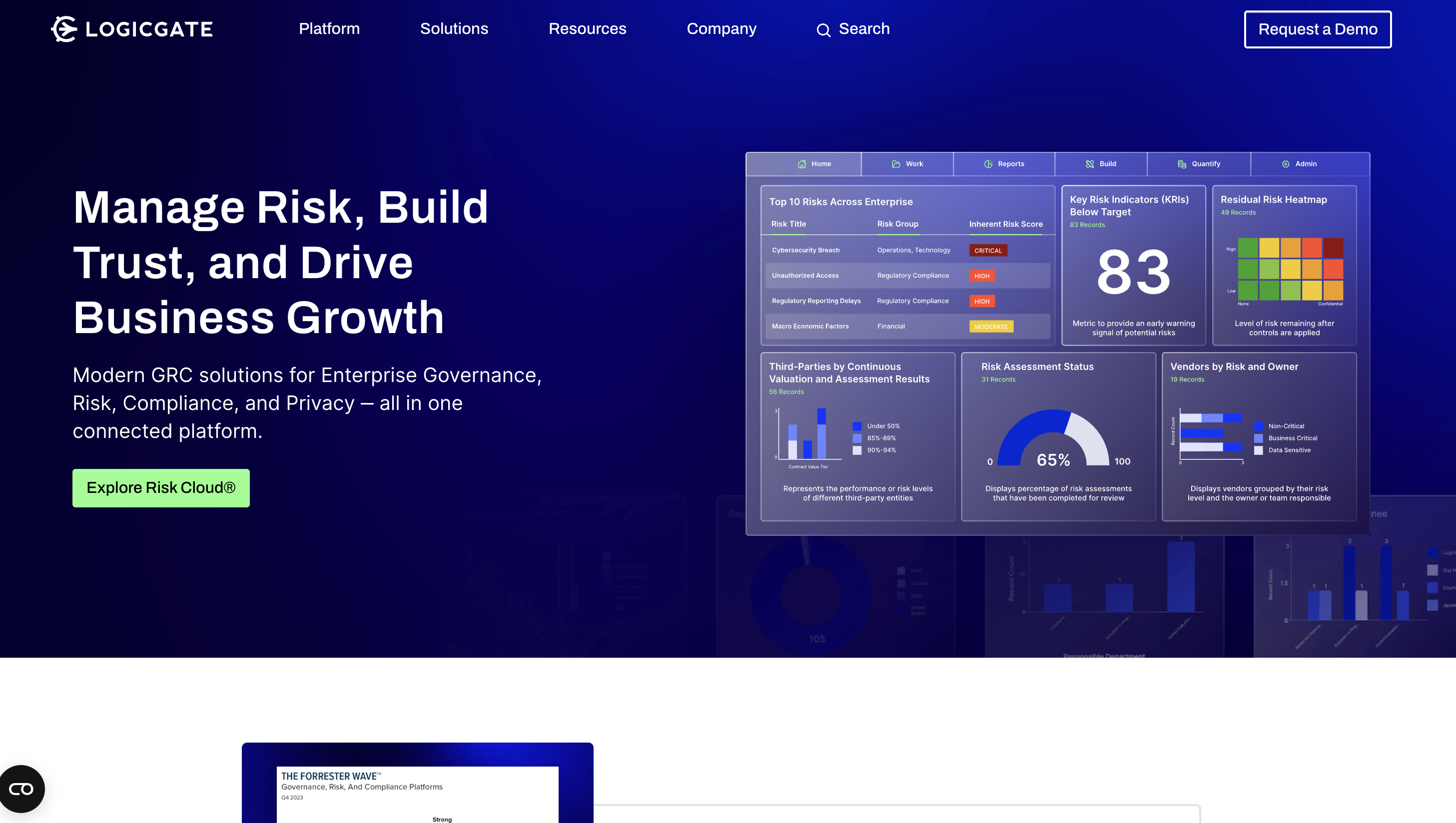Image resolution: width=1456 pixels, height=823 pixels.
Task: Click the 31 Records label
Action: click(998, 379)
